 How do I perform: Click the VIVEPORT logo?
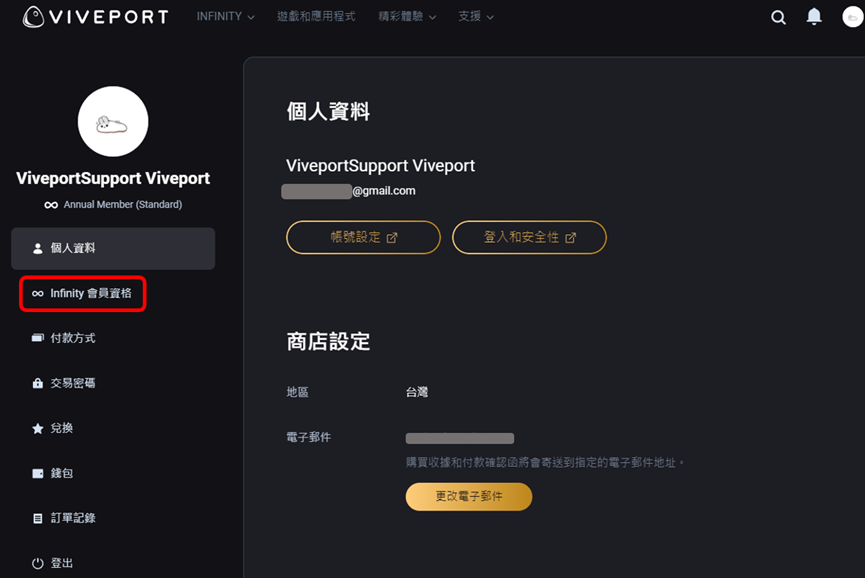(x=95, y=17)
